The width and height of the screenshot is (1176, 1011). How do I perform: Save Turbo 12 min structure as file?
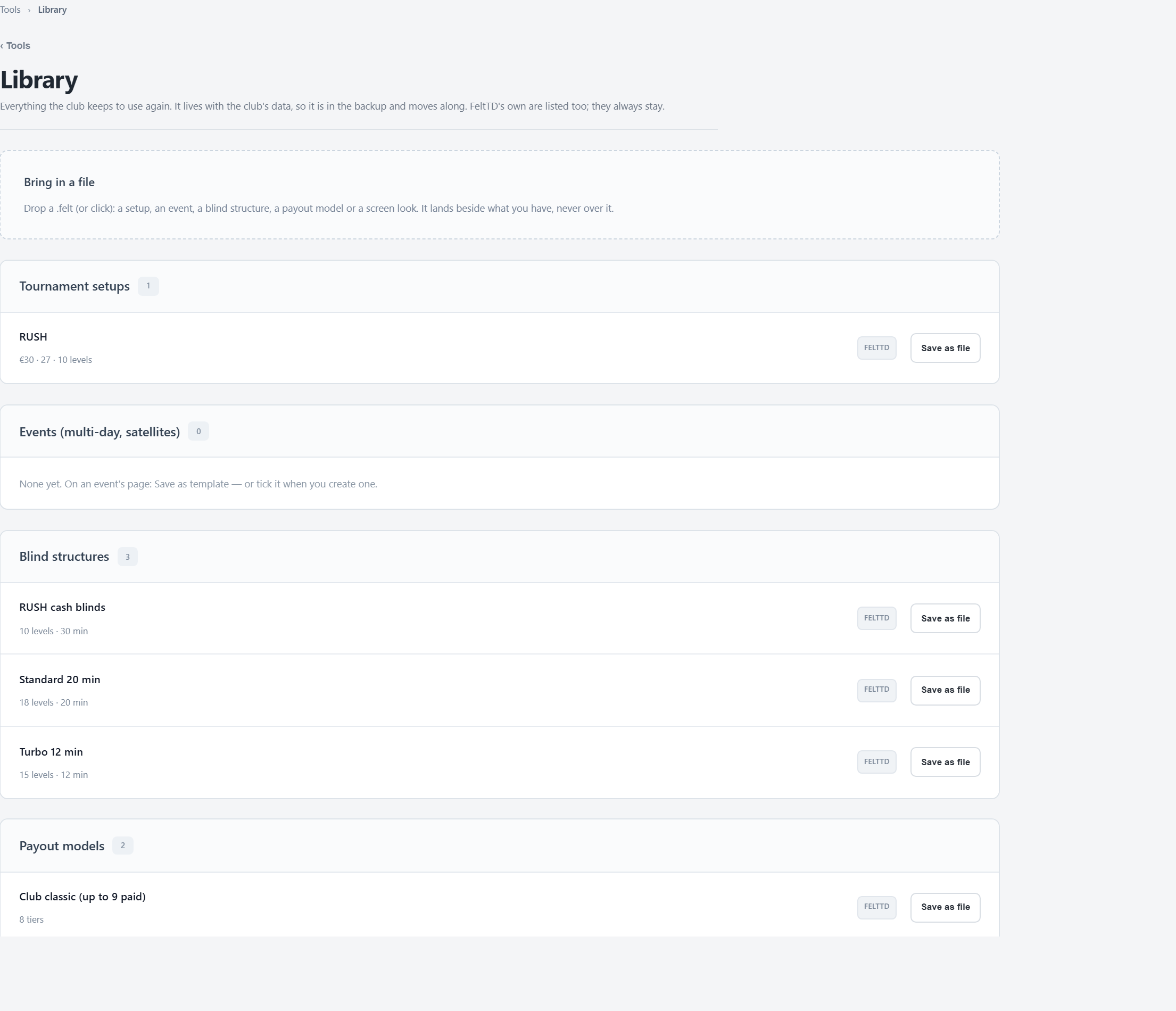click(945, 762)
